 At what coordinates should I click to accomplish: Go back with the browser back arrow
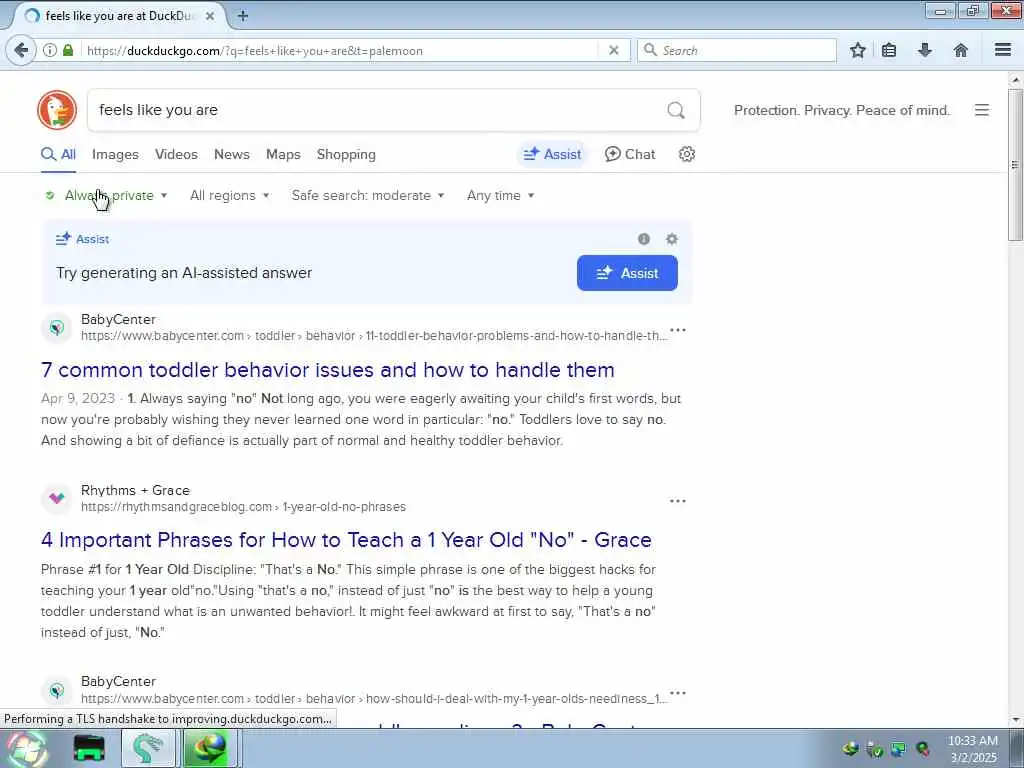tap(21, 50)
